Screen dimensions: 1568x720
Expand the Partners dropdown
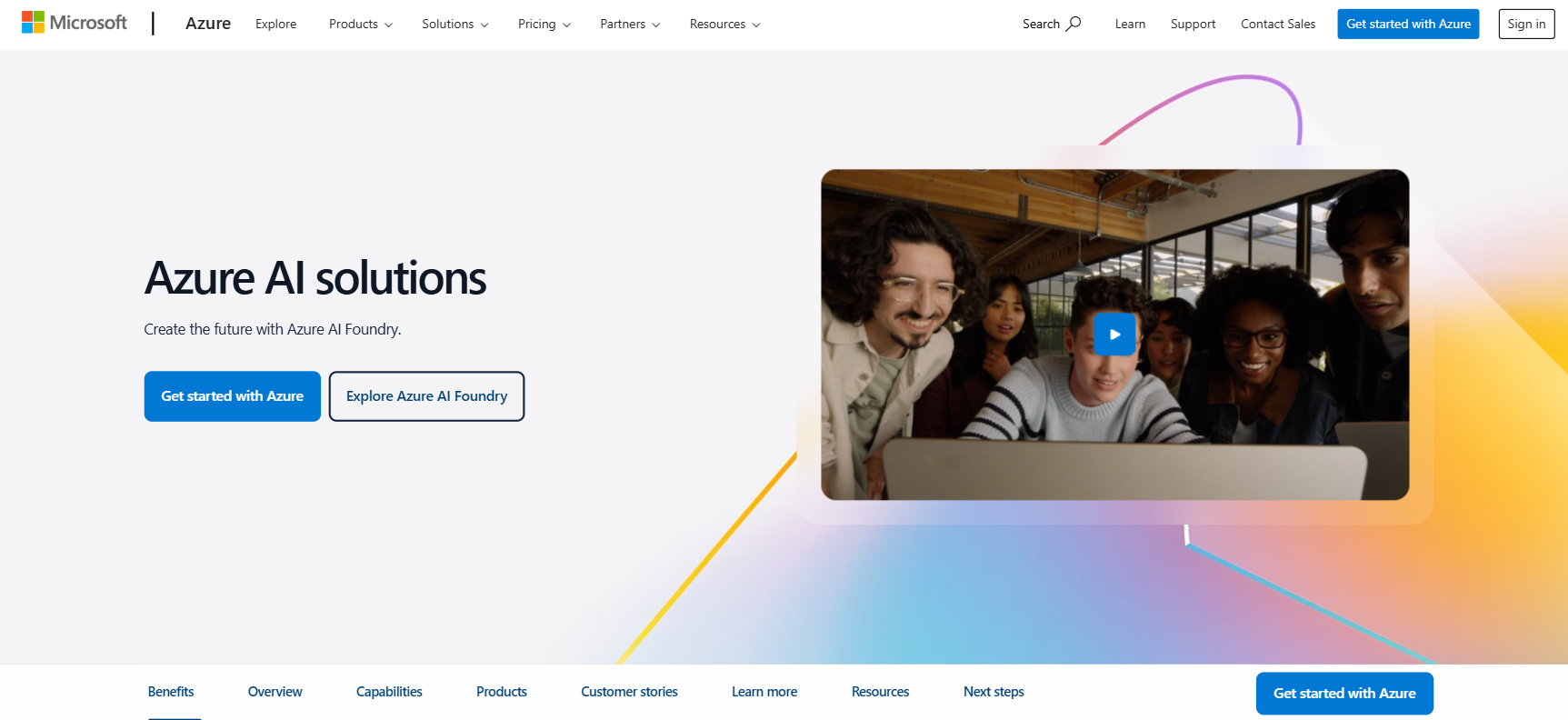pos(630,24)
